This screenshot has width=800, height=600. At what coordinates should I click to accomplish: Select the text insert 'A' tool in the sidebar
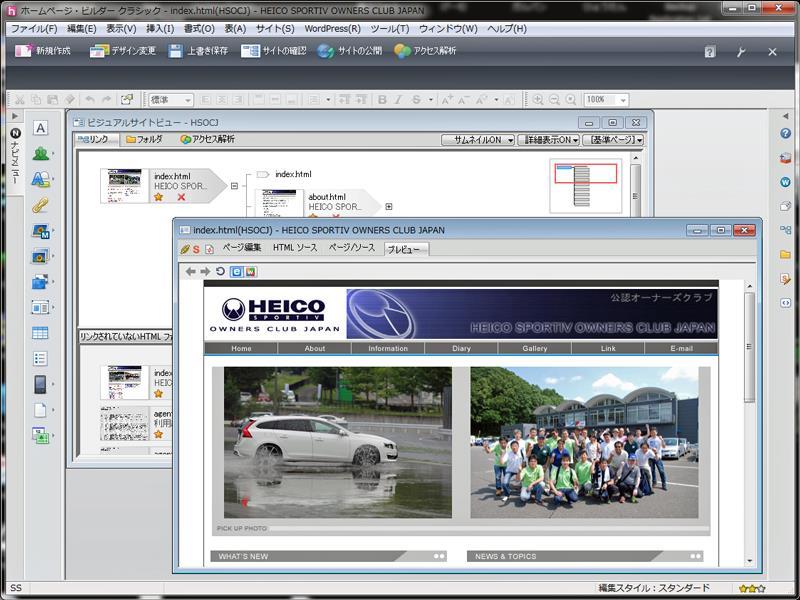coord(40,128)
